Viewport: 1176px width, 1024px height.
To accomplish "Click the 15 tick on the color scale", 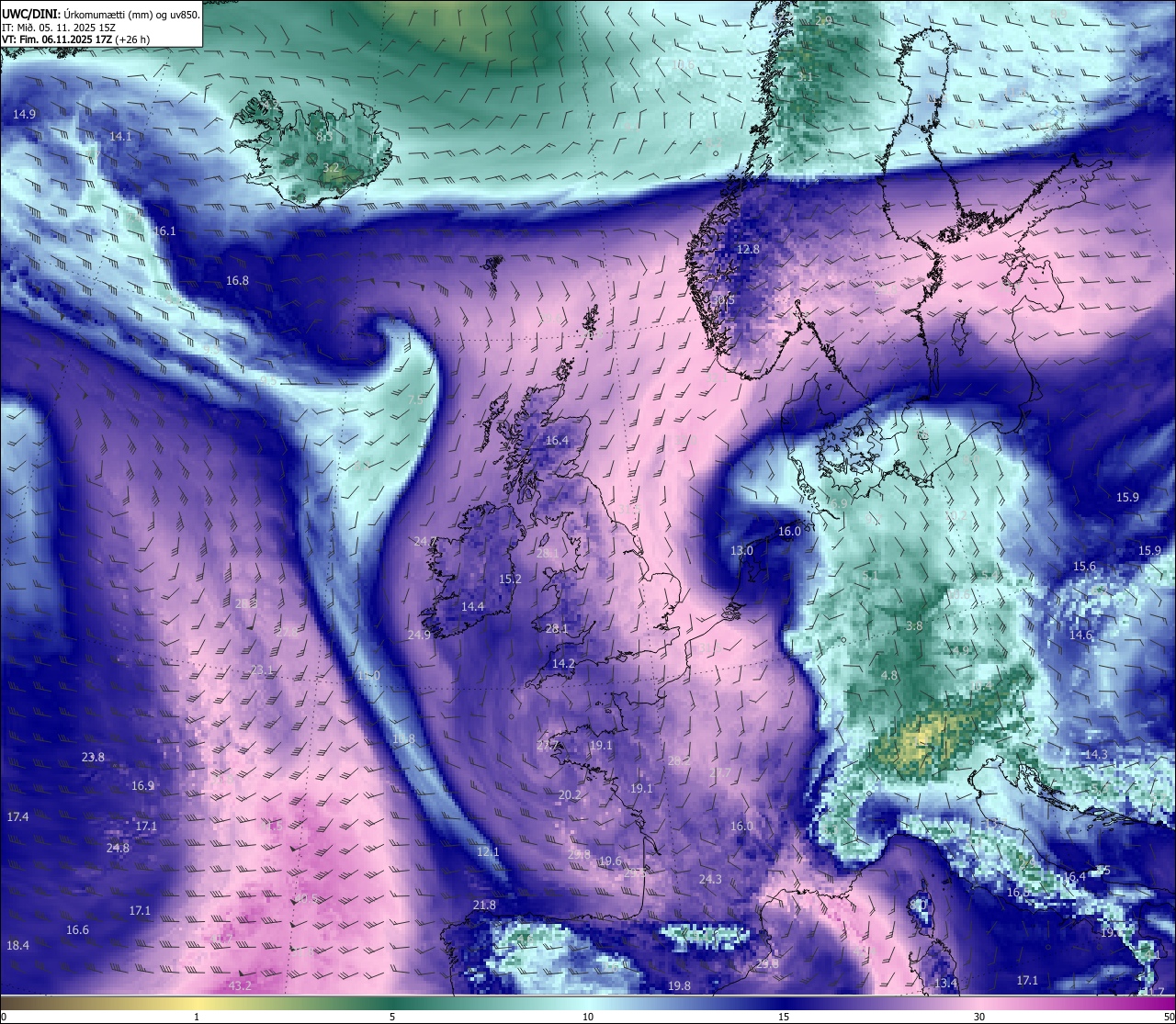I will point(784,1017).
